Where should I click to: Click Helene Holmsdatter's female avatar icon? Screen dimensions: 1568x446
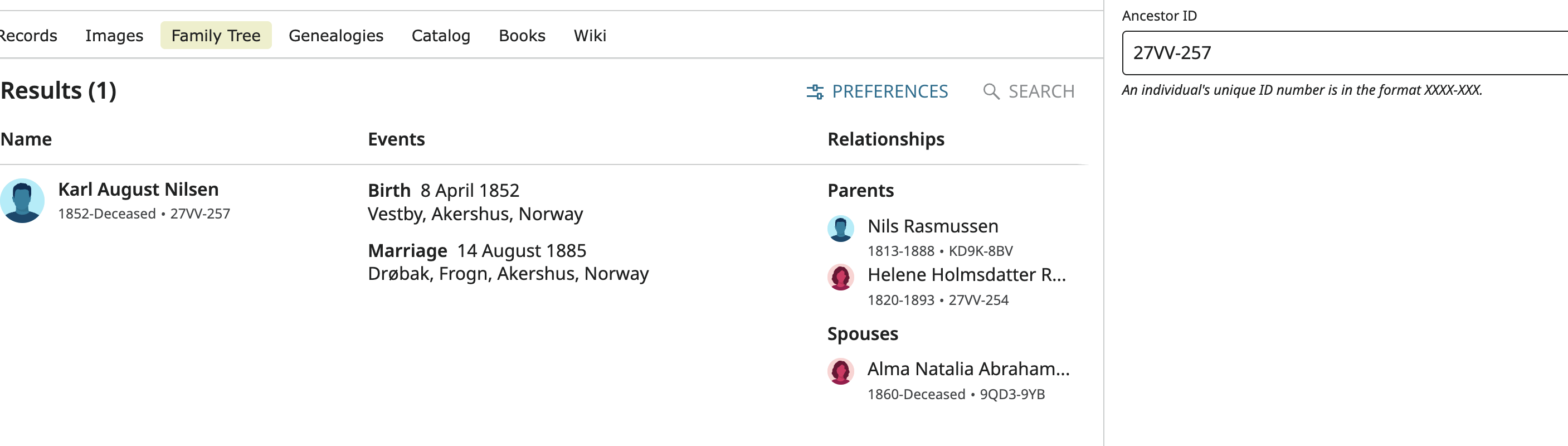pyautogui.click(x=841, y=277)
